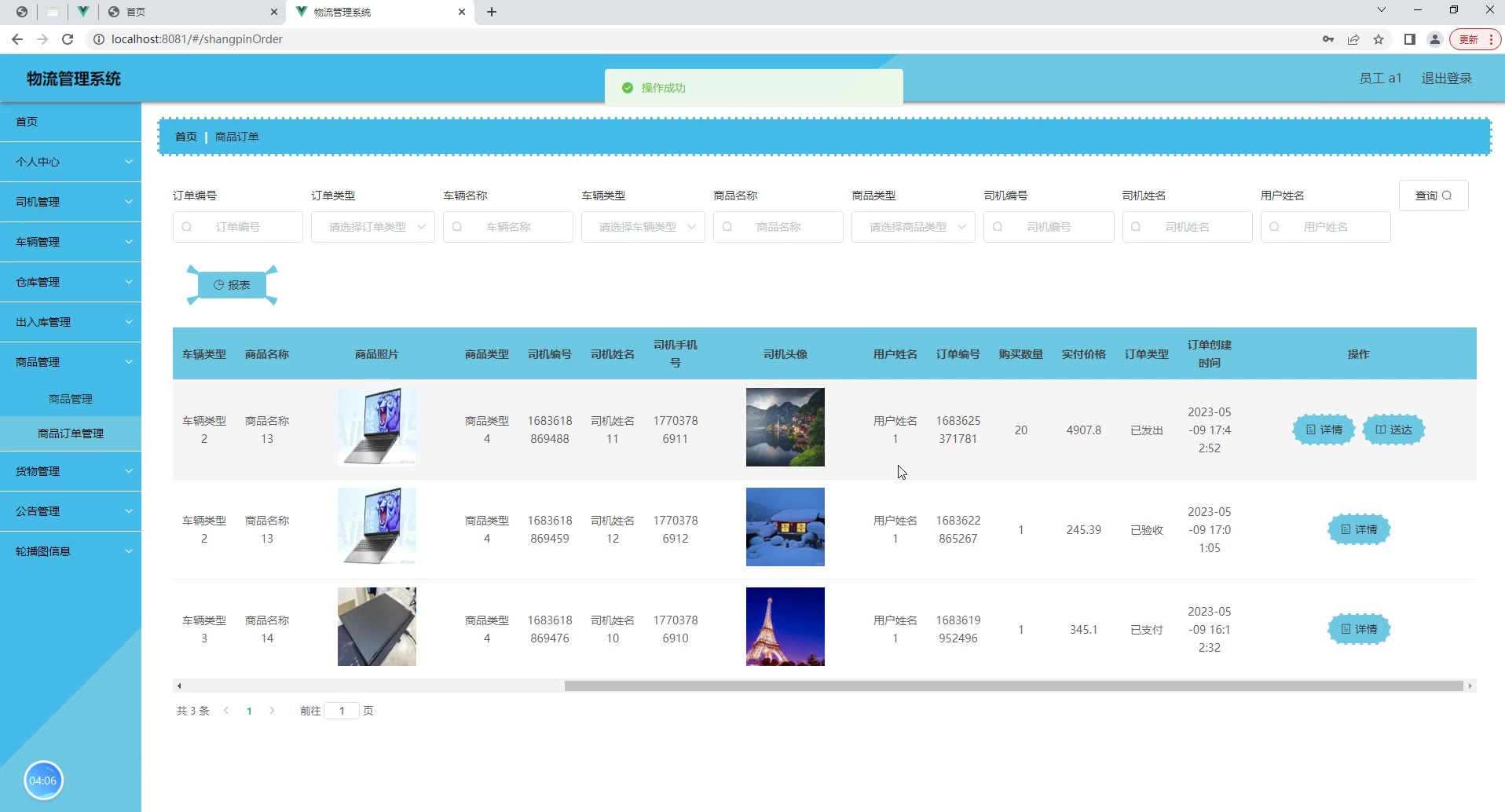Open 首页 in the sidebar
This screenshot has height=812, width=1505.
(71, 122)
